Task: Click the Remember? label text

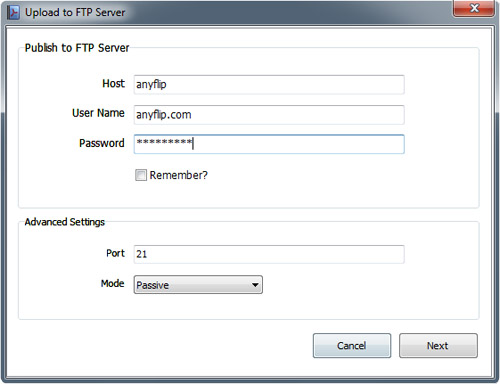Action: pos(178,175)
